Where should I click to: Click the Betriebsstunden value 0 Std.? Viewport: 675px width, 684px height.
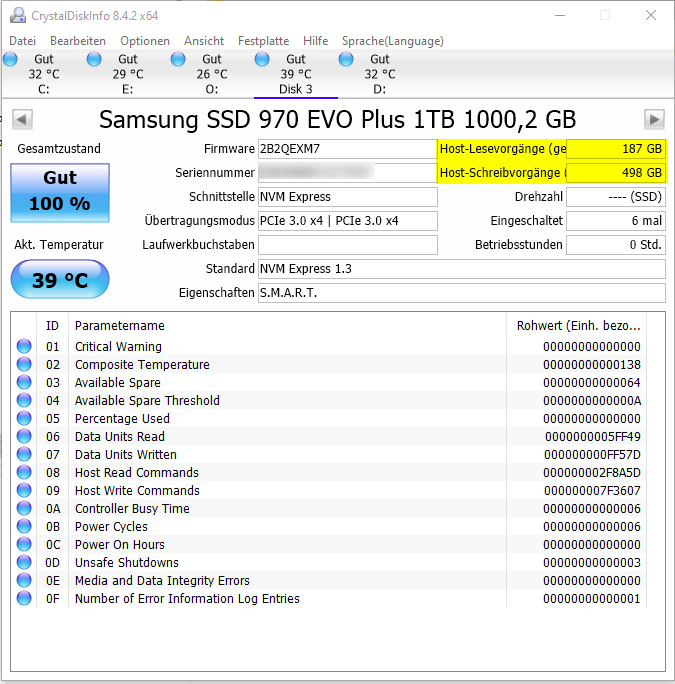616,245
